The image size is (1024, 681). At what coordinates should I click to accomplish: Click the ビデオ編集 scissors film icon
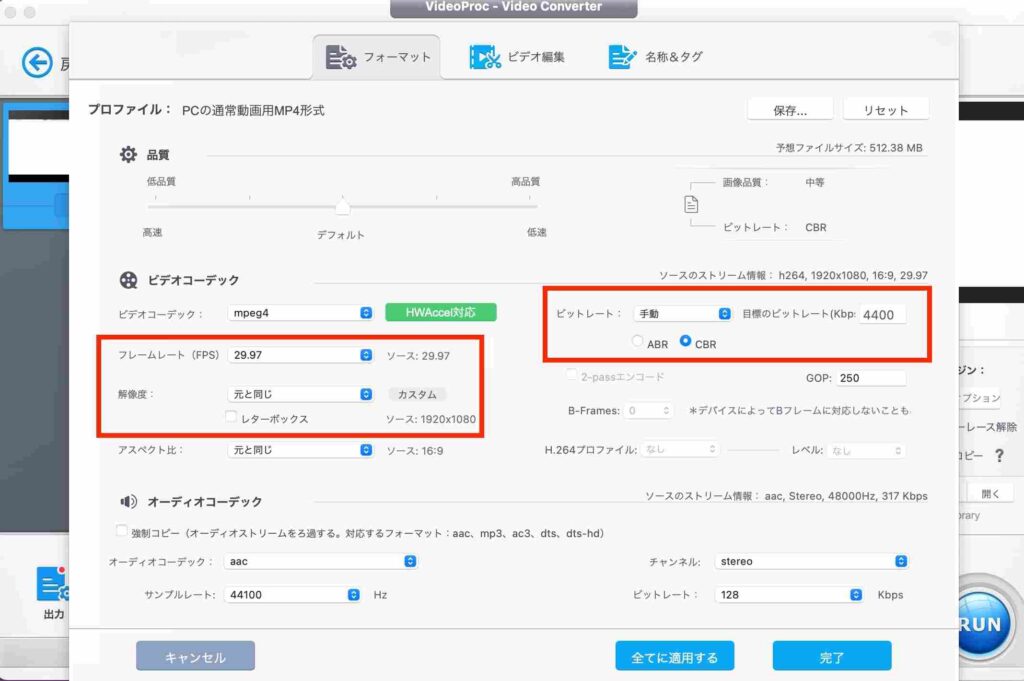click(485, 57)
